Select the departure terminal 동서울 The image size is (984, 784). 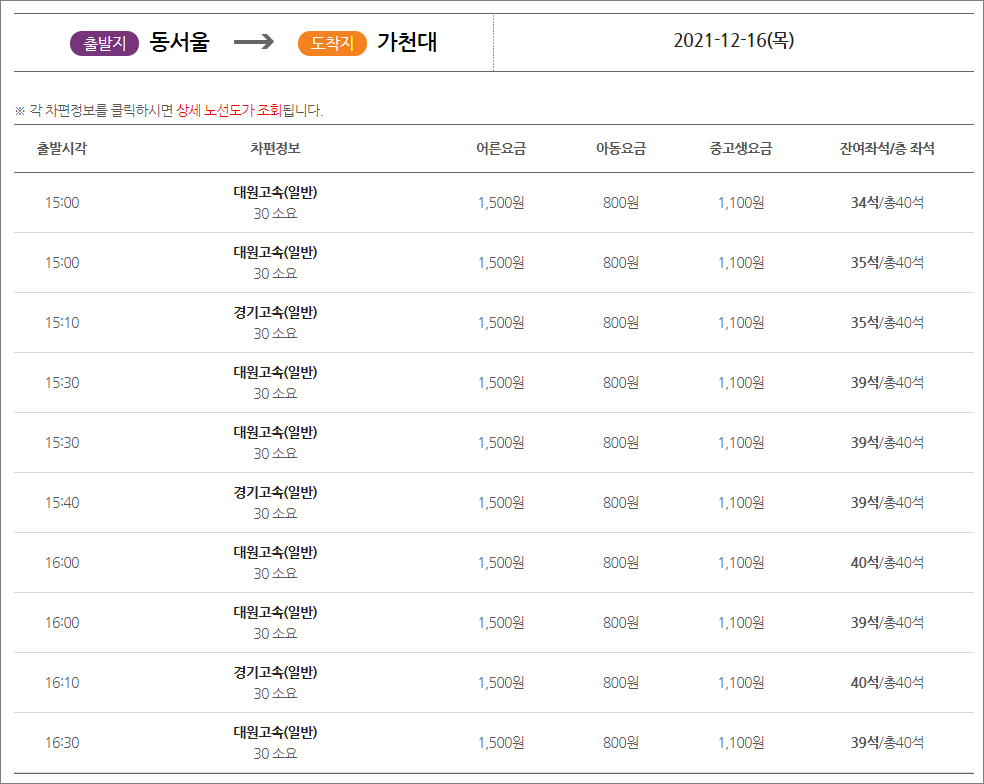pos(177,41)
